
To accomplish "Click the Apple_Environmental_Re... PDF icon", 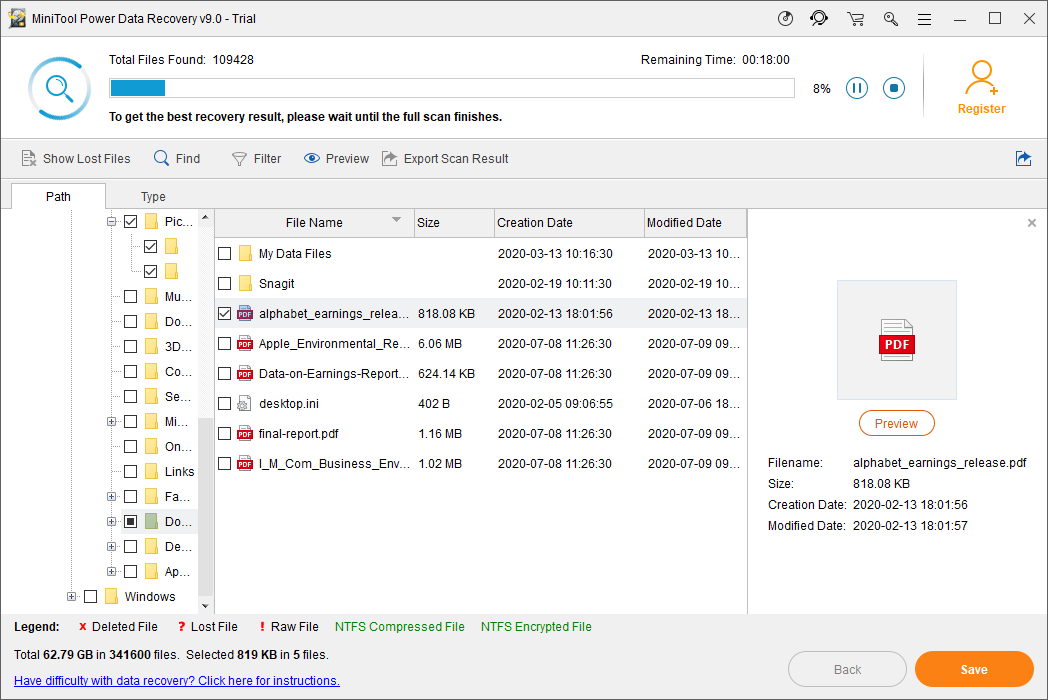I will [245, 344].
